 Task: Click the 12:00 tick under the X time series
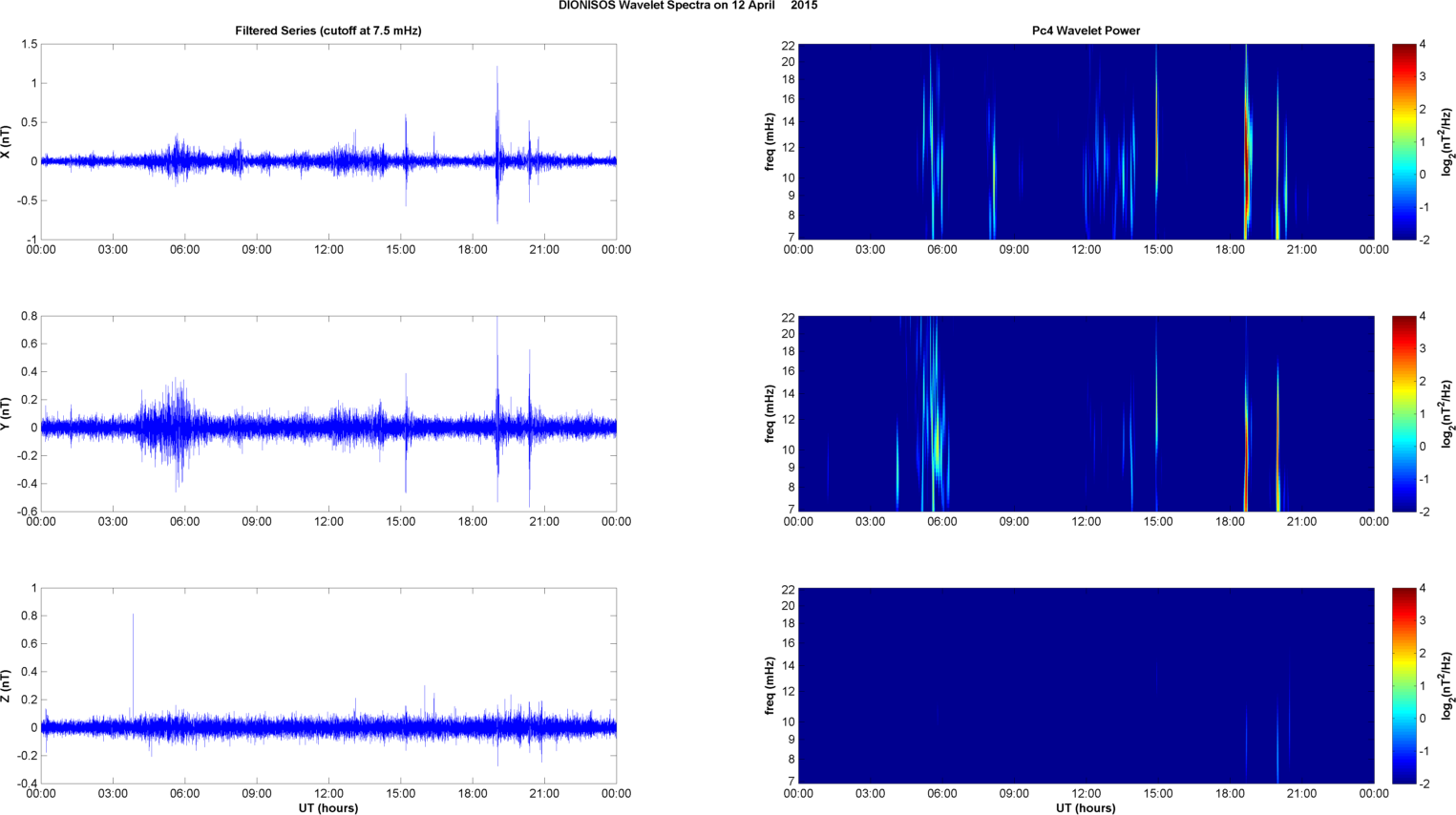point(328,250)
